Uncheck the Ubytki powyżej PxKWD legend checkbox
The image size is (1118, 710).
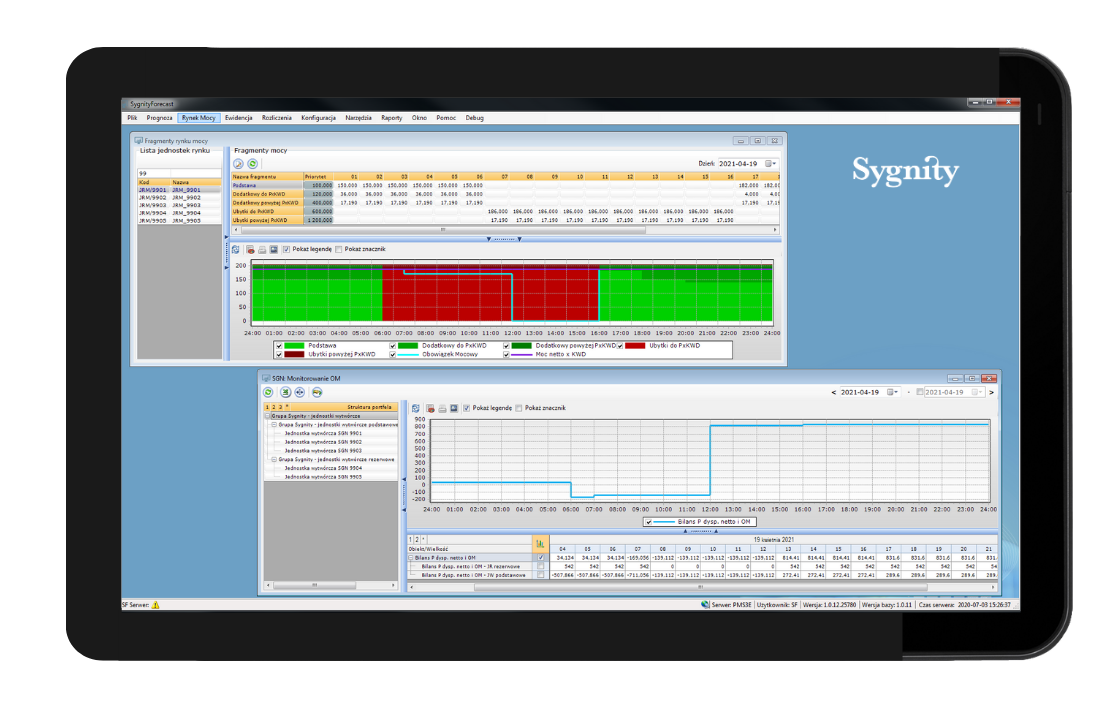coord(279,354)
